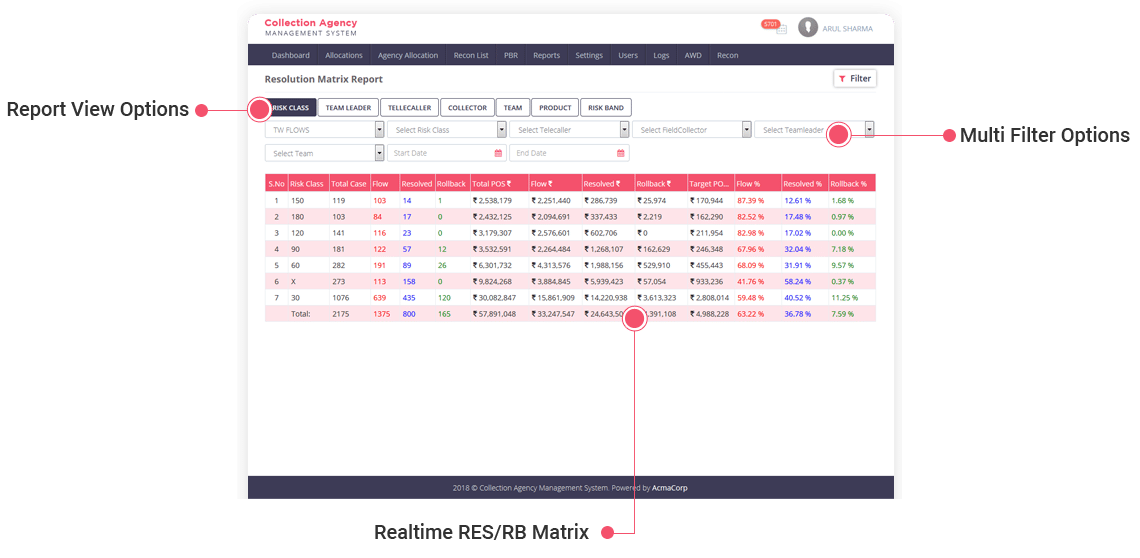The width and height of the screenshot is (1140, 558).
Task: Click the AcmaCorp link in footer
Action: tap(670, 488)
